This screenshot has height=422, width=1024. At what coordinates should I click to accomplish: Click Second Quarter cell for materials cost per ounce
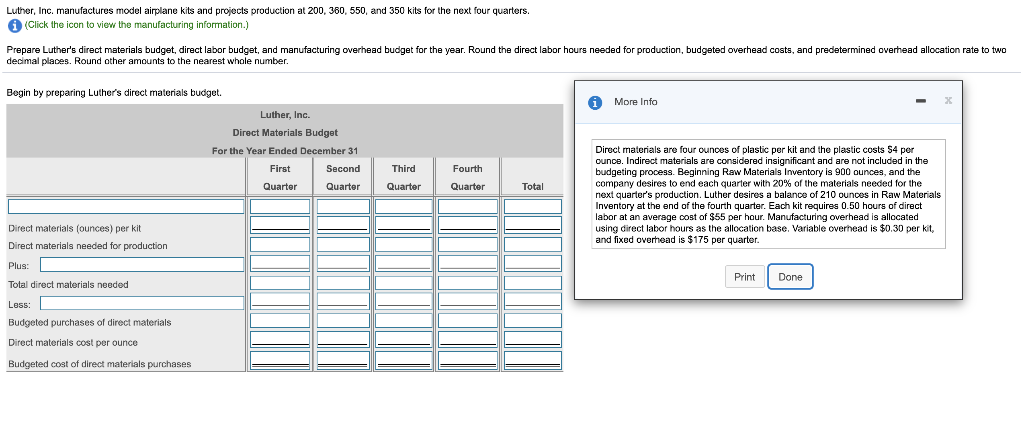click(343, 340)
